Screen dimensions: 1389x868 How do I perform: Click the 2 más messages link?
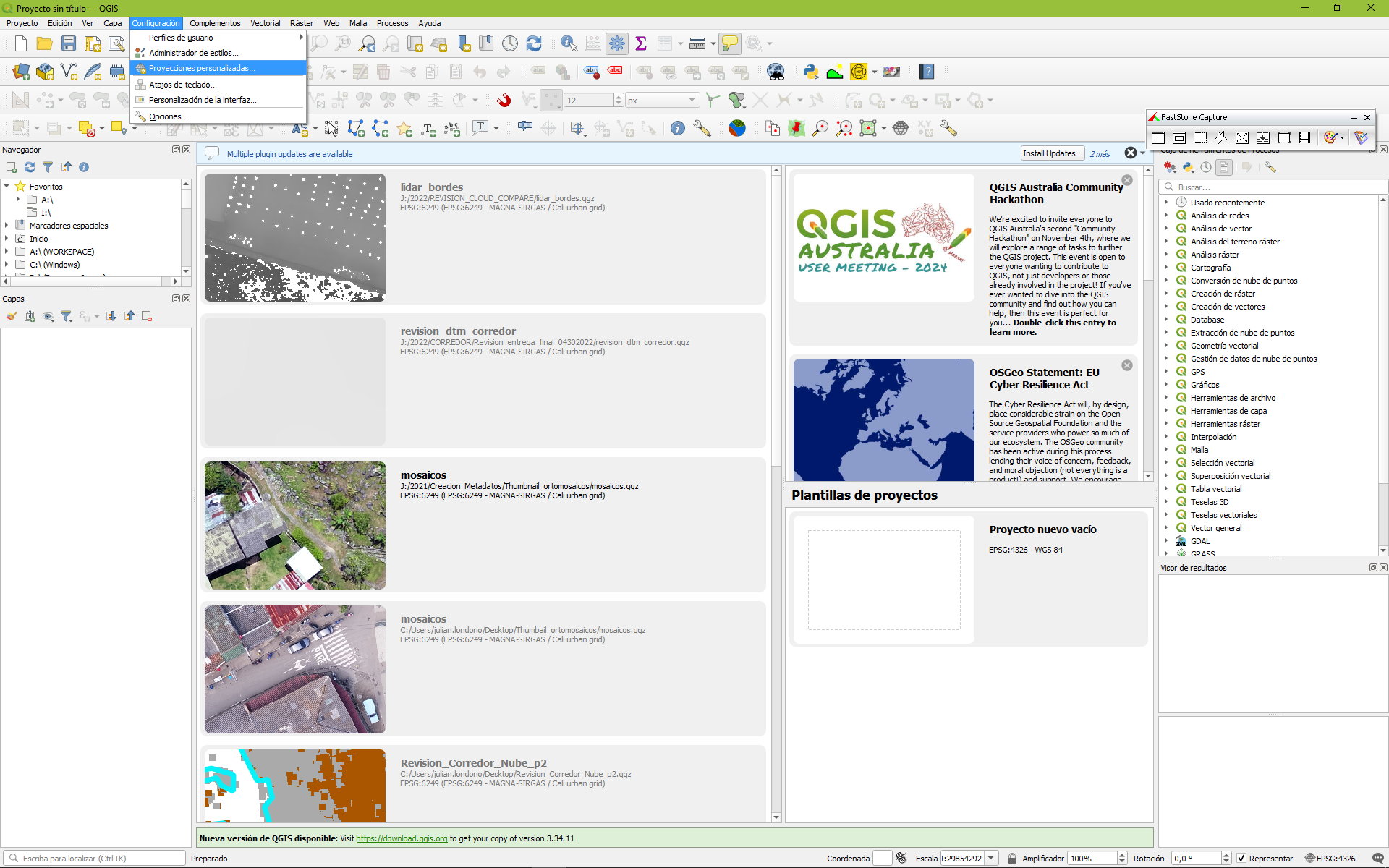pyautogui.click(x=1100, y=154)
